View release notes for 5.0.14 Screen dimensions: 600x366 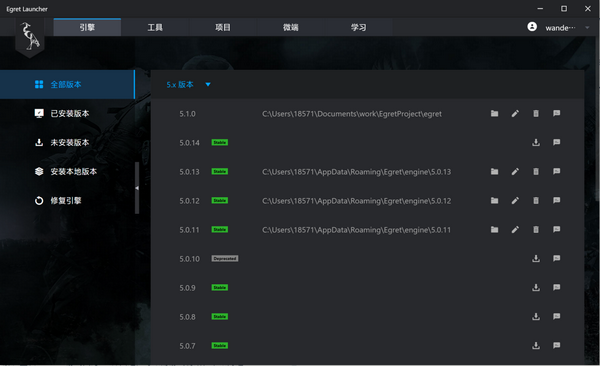click(556, 142)
